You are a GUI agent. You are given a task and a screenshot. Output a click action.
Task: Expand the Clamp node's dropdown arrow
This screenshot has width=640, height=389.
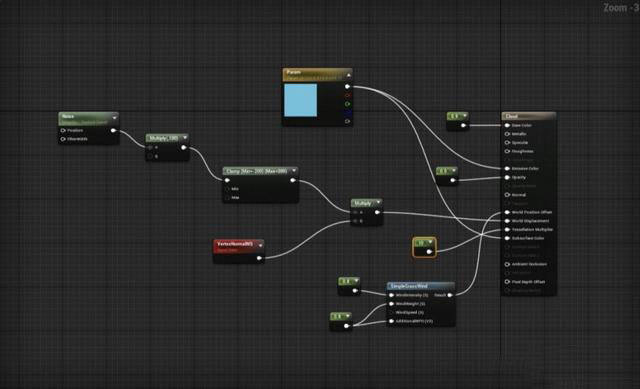coord(294,171)
